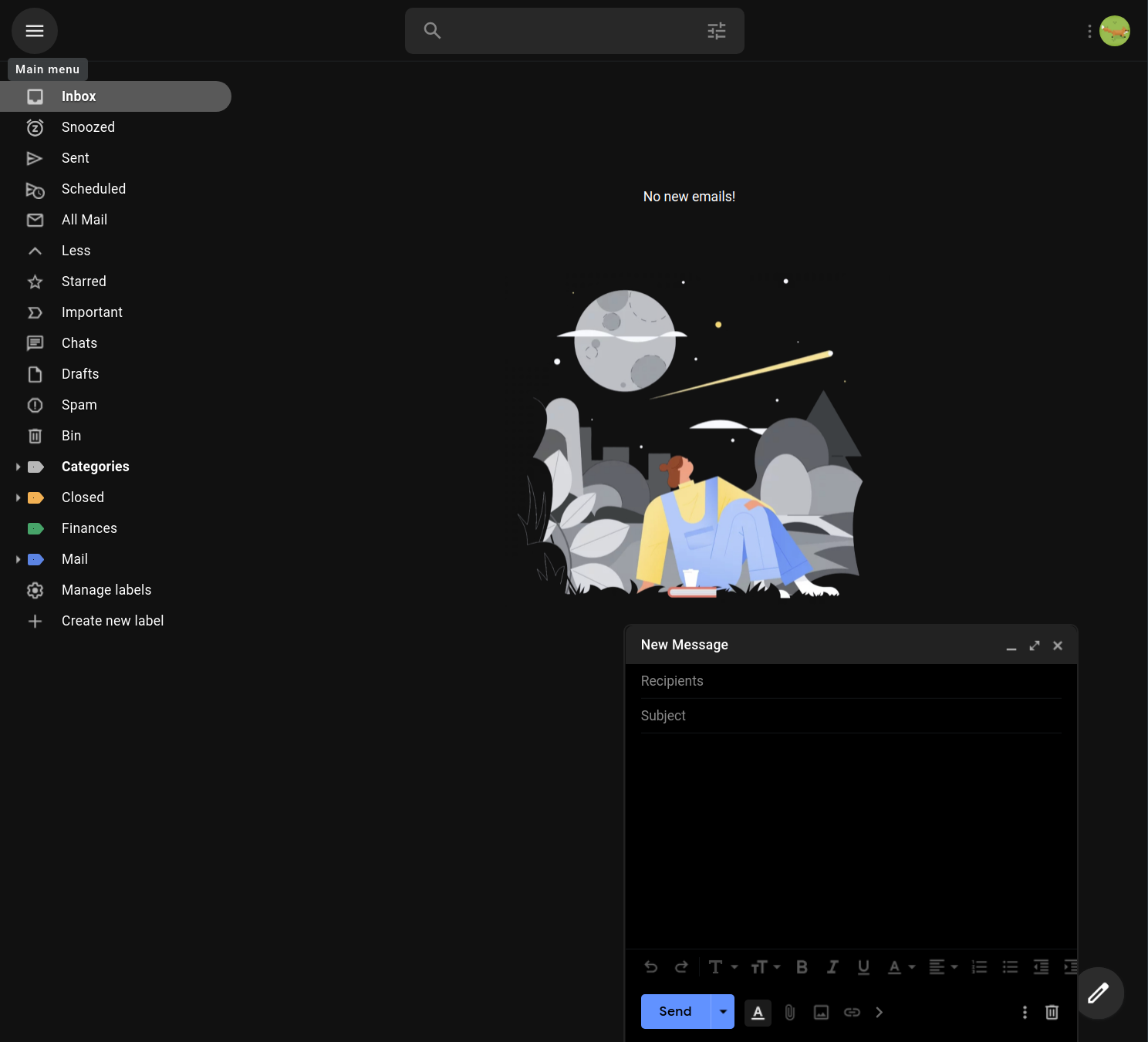This screenshot has height=1042, width=1148.
Task: Open more options in compose footer
Action: tap(1025, 1012)
